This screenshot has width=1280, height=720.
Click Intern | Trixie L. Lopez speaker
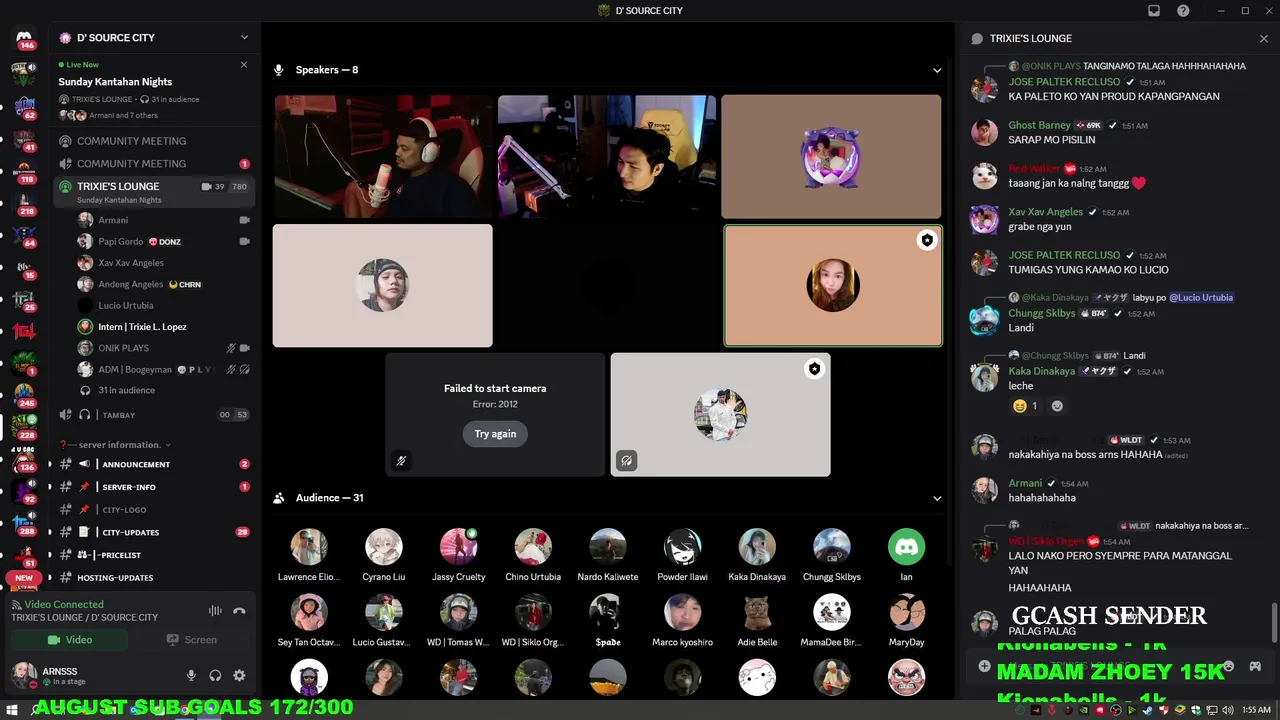(142, 327)
